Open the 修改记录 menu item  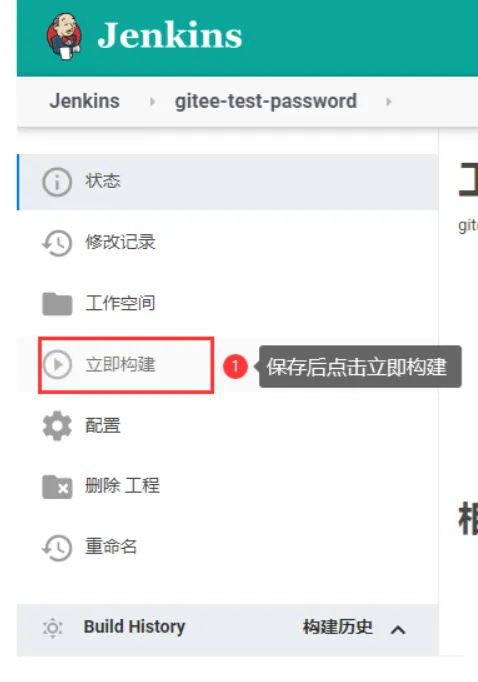tap(227, 243)
